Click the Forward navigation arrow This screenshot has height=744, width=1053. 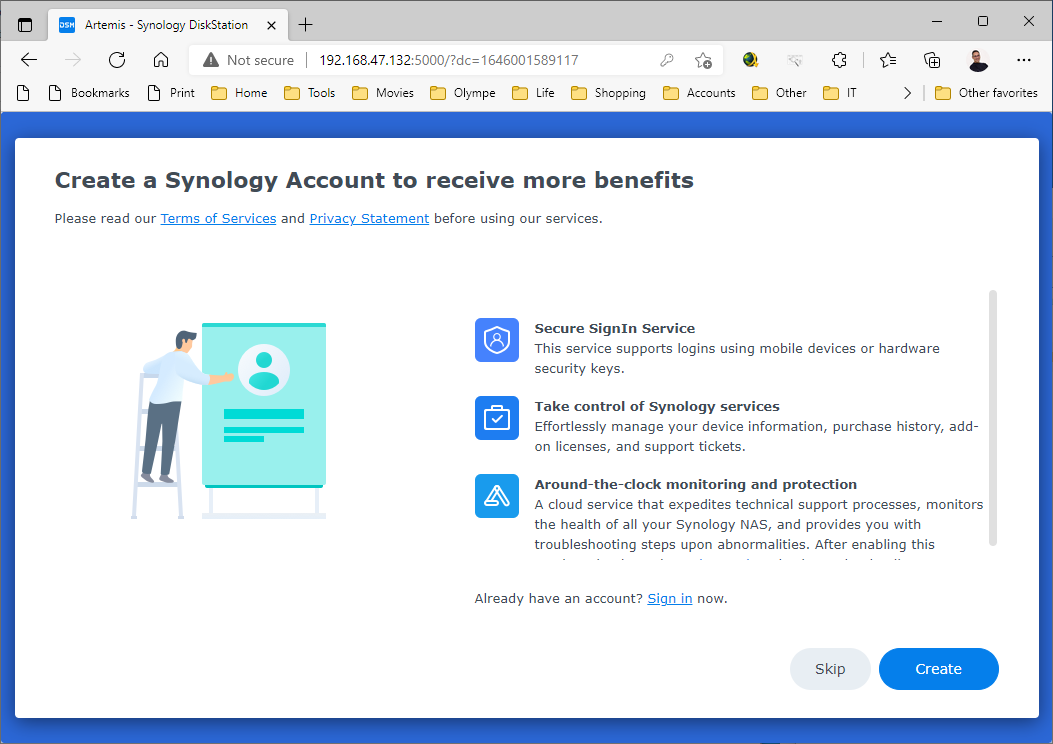click(x=73, y=60)
